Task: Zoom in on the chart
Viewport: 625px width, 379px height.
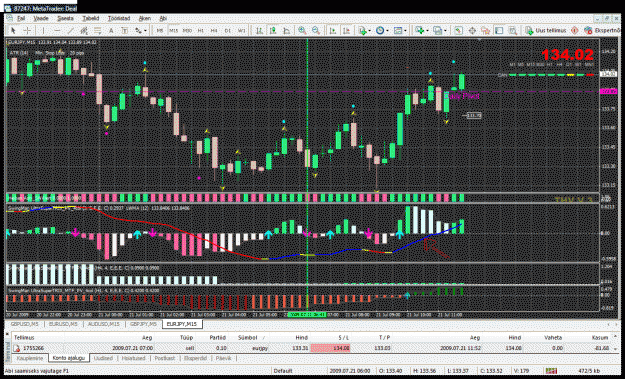Action: [x=302, y=30]
